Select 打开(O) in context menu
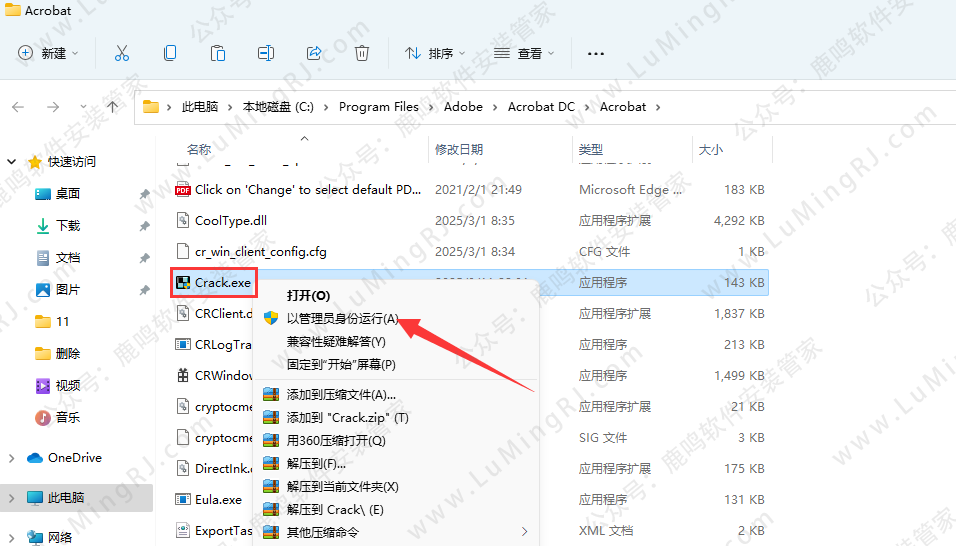This screenshot has height=546, width=956. pyautogui.click(x=309, y=296)
